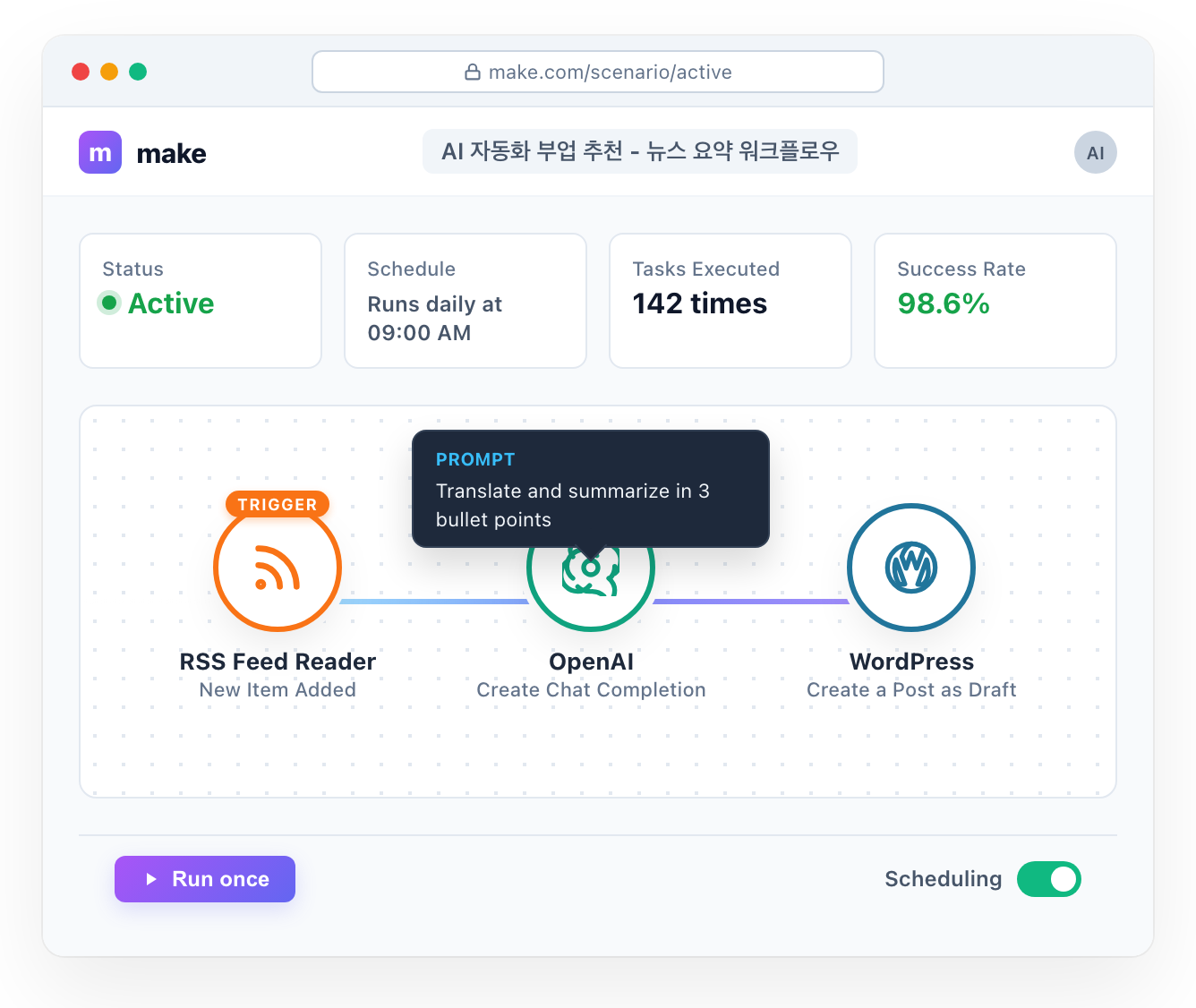Click the OpenAI module label

click(591, 662)
